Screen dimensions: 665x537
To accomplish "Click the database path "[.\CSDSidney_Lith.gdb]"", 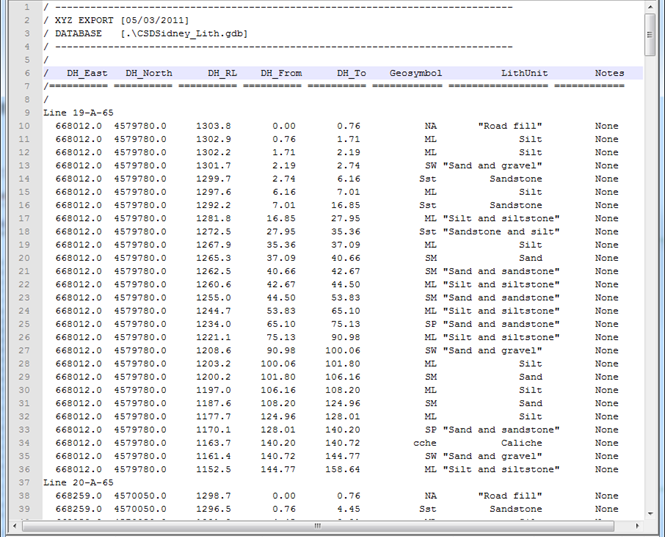I will point(184,34).
